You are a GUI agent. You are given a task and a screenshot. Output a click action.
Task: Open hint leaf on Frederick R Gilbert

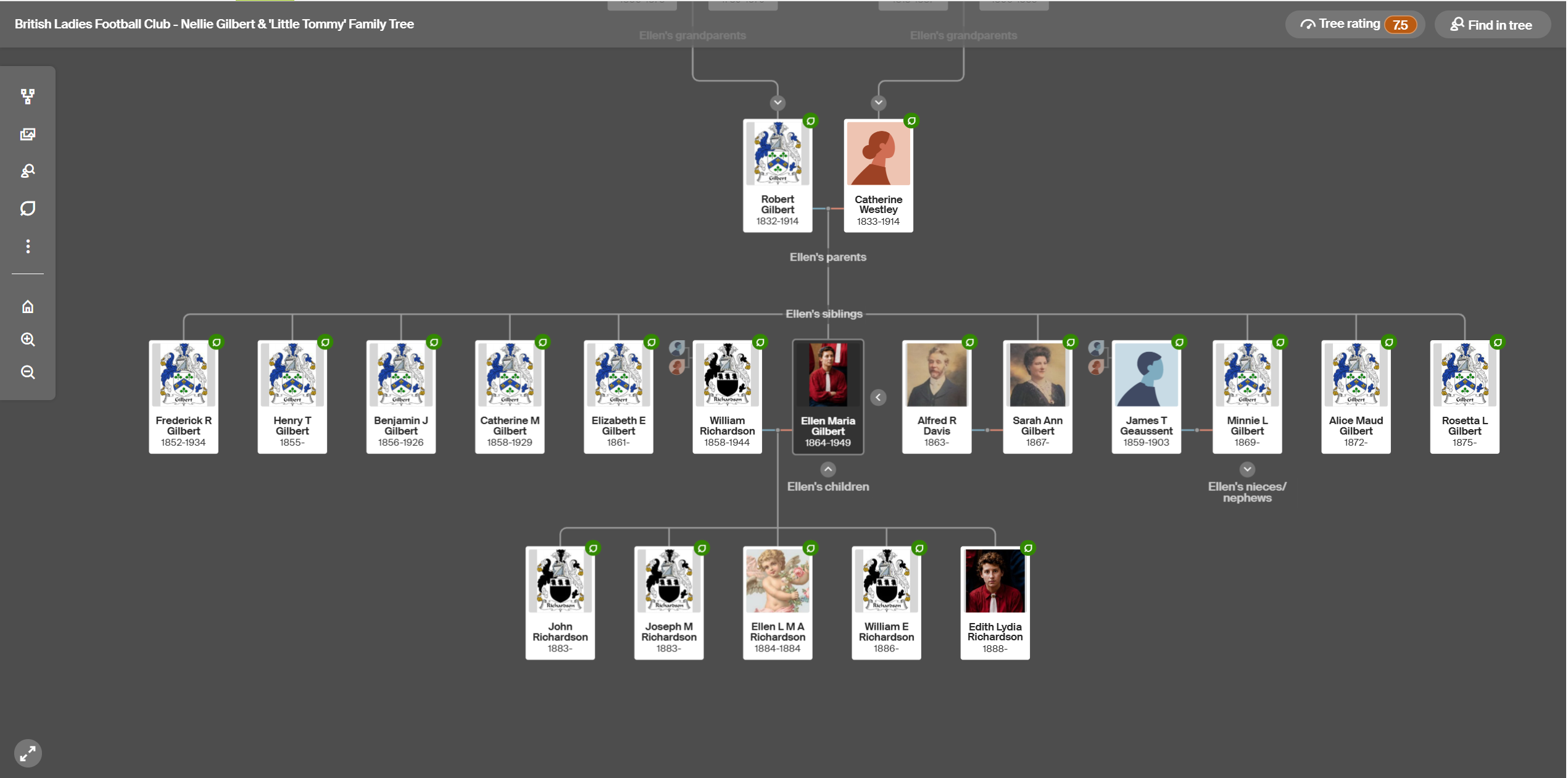tap(217, 342)
